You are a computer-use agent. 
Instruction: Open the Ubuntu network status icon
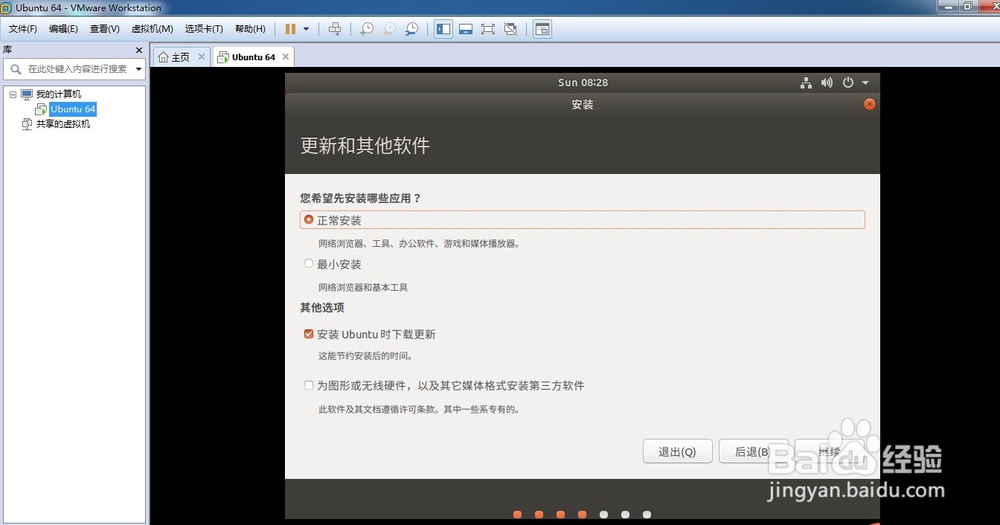(x=806, y=82)
